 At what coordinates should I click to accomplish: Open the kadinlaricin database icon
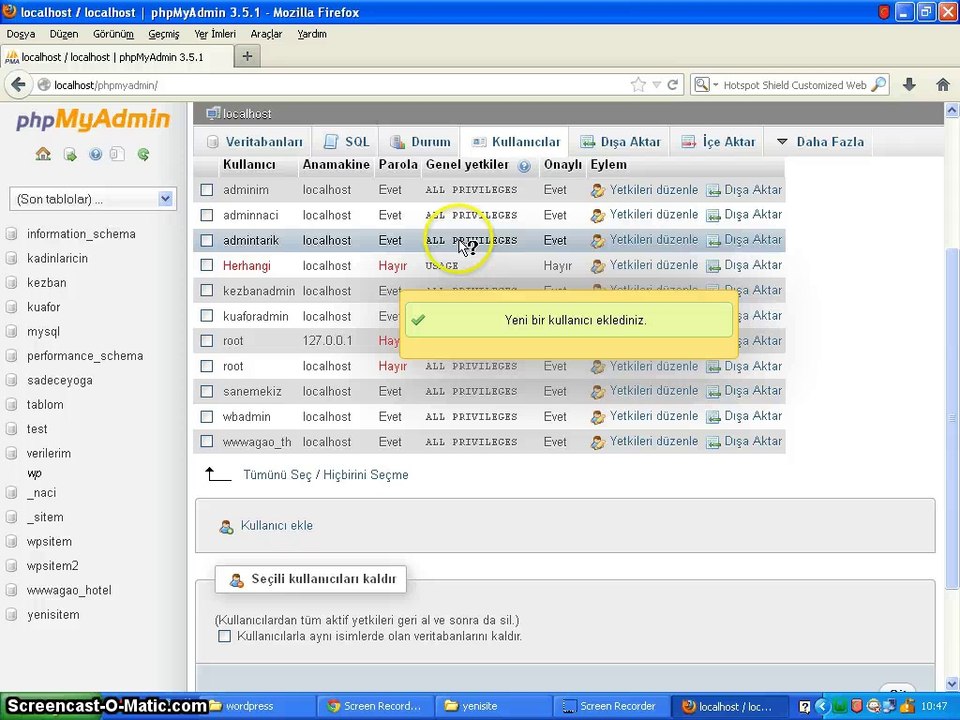click(11, 258)
